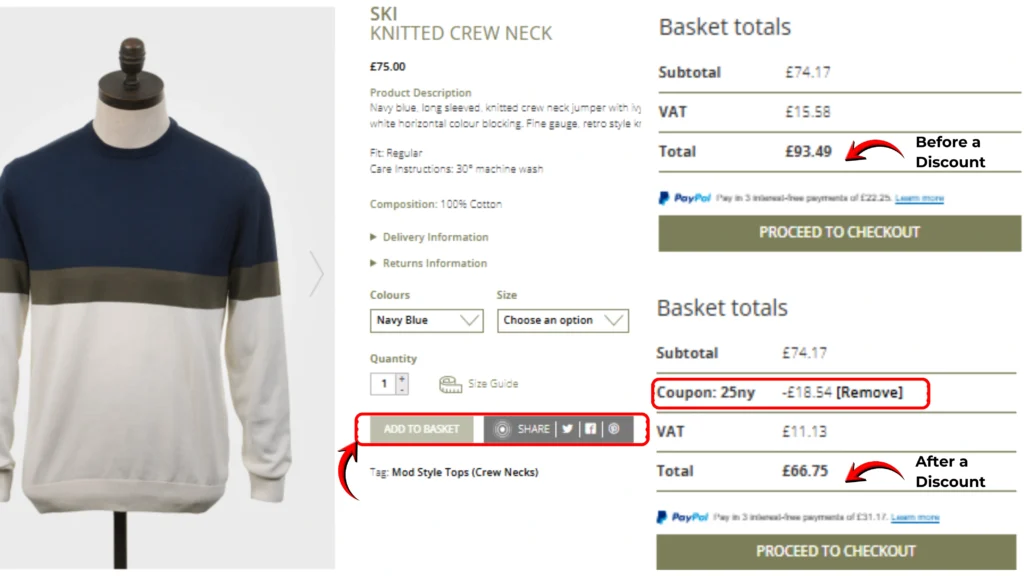The width and height of the screenshot is (1024, 576).
Task: Remove the 25ny coupon
Action: [869, 393]
